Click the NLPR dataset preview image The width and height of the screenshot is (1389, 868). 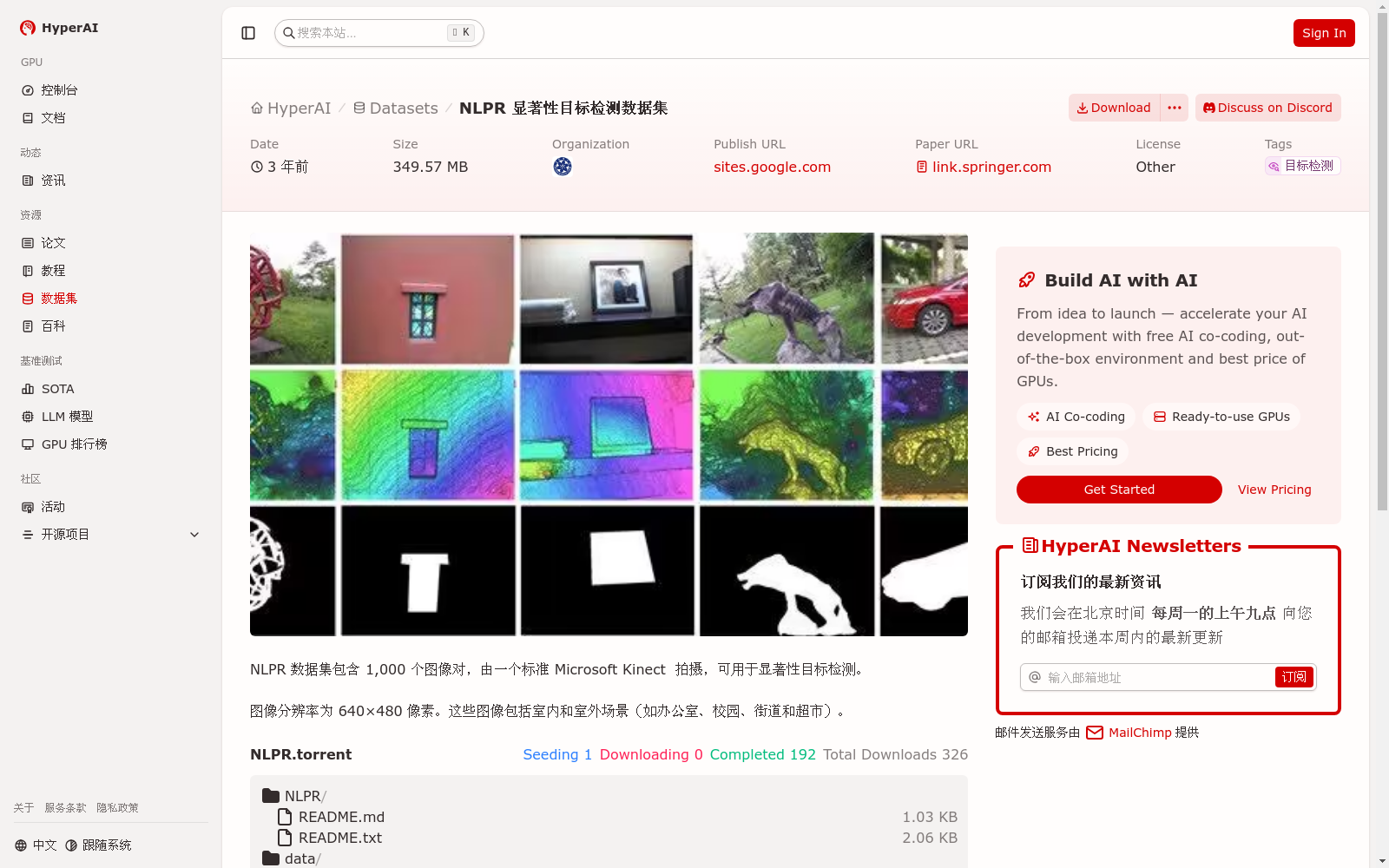pos(609,434)
